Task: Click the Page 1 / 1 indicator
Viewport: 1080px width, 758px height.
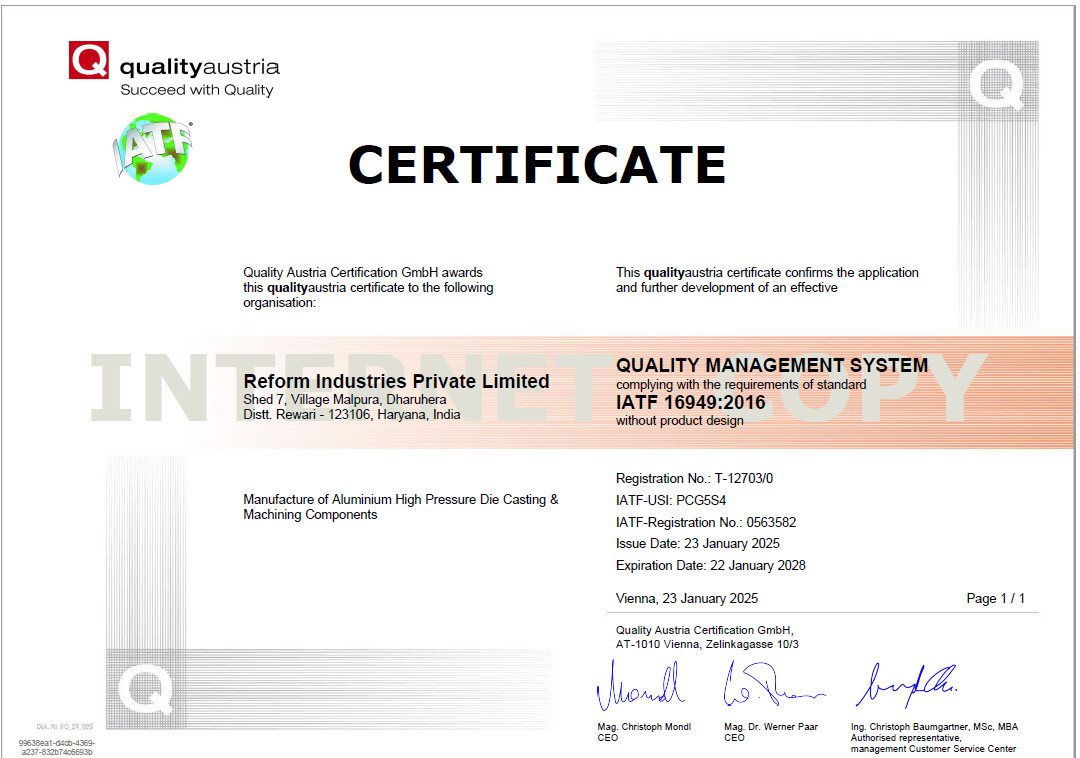Action: point(995,599)
